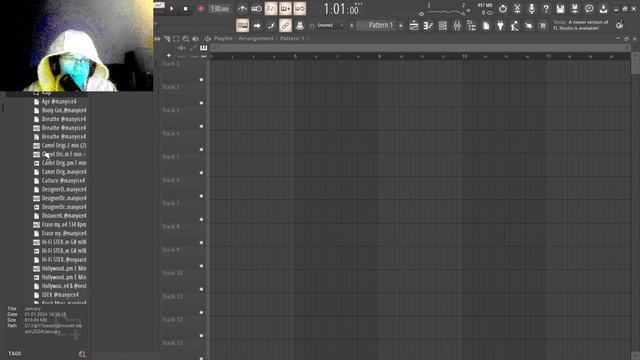640x360 pixels.
Task: Click the playlist horizontal scrollbar at top
Action: click(x=421, y=48)
